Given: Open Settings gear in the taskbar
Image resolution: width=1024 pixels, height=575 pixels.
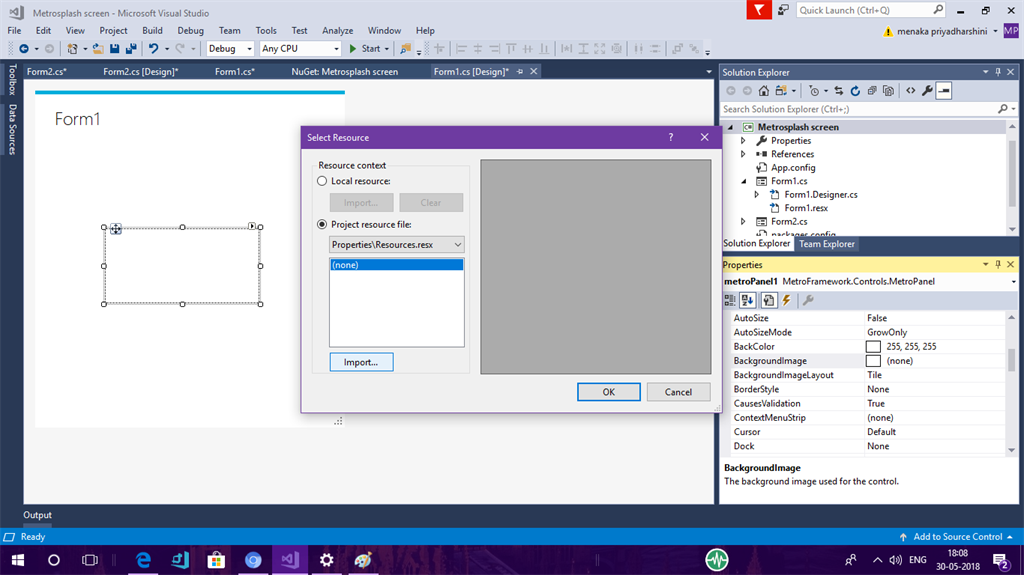Looking at the screenshot, I should [x=326, y=560].
